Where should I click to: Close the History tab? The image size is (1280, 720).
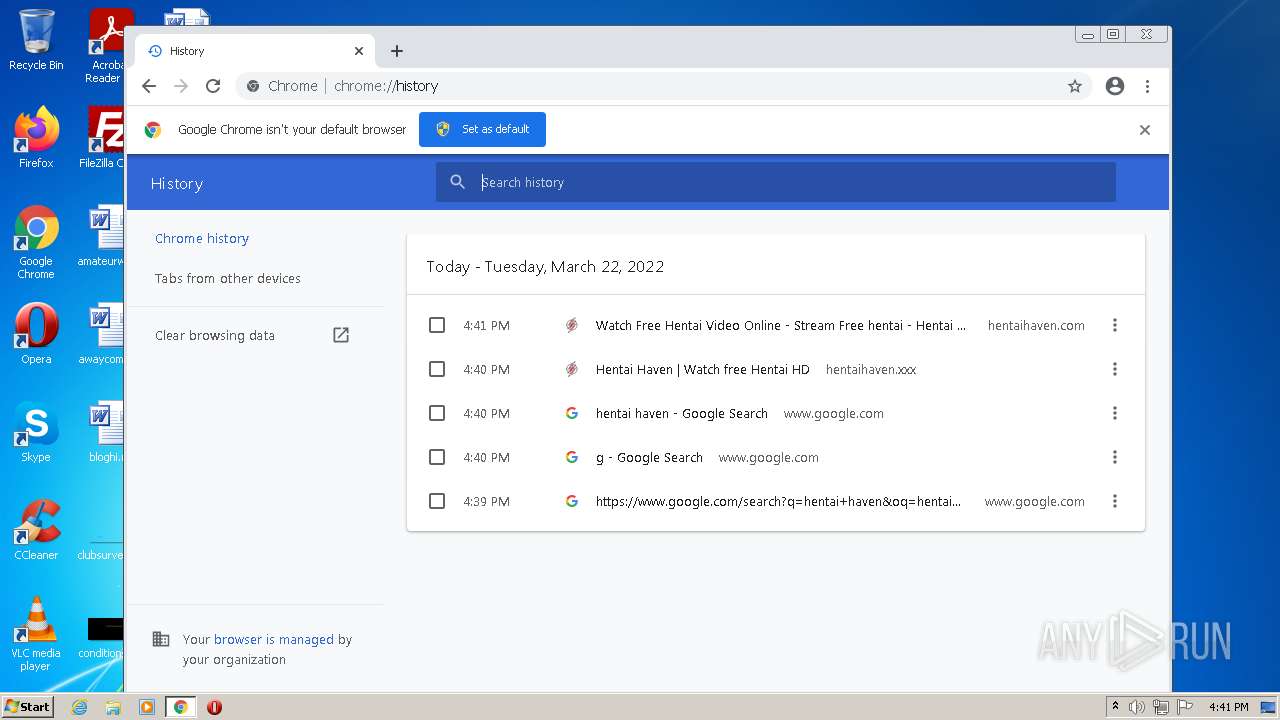(x=359, y=51)
